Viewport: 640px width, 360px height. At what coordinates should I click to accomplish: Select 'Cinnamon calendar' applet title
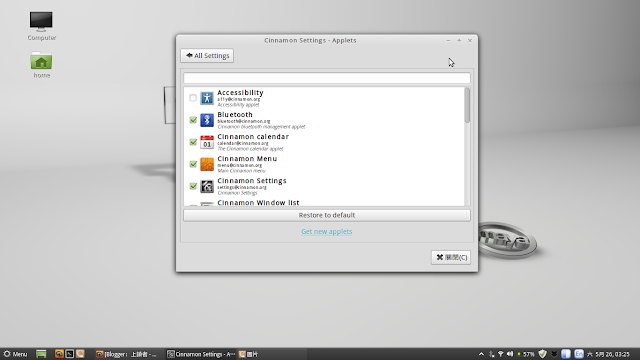[x=253, y=137]
